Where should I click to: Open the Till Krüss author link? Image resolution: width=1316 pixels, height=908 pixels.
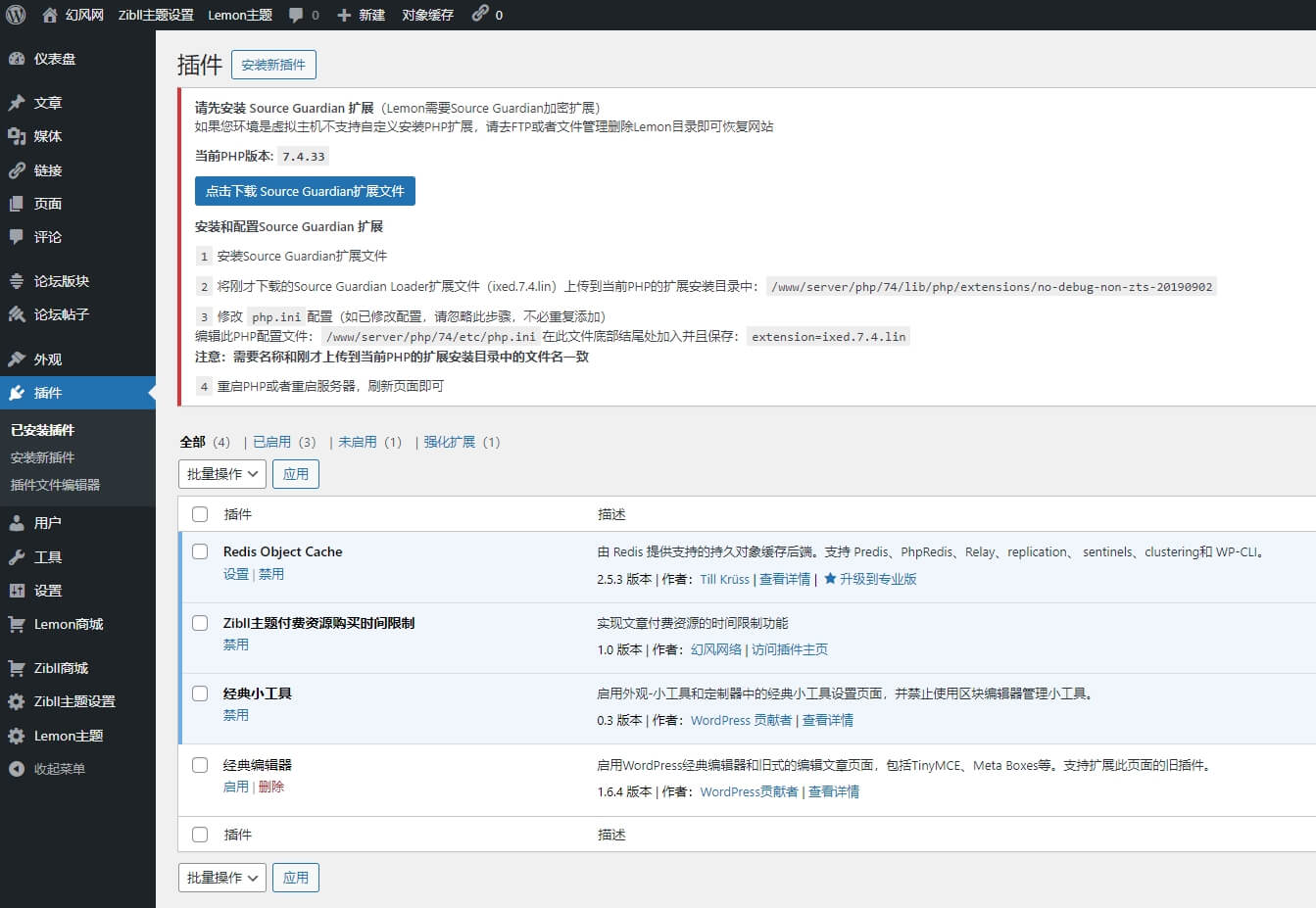[724, 579]
